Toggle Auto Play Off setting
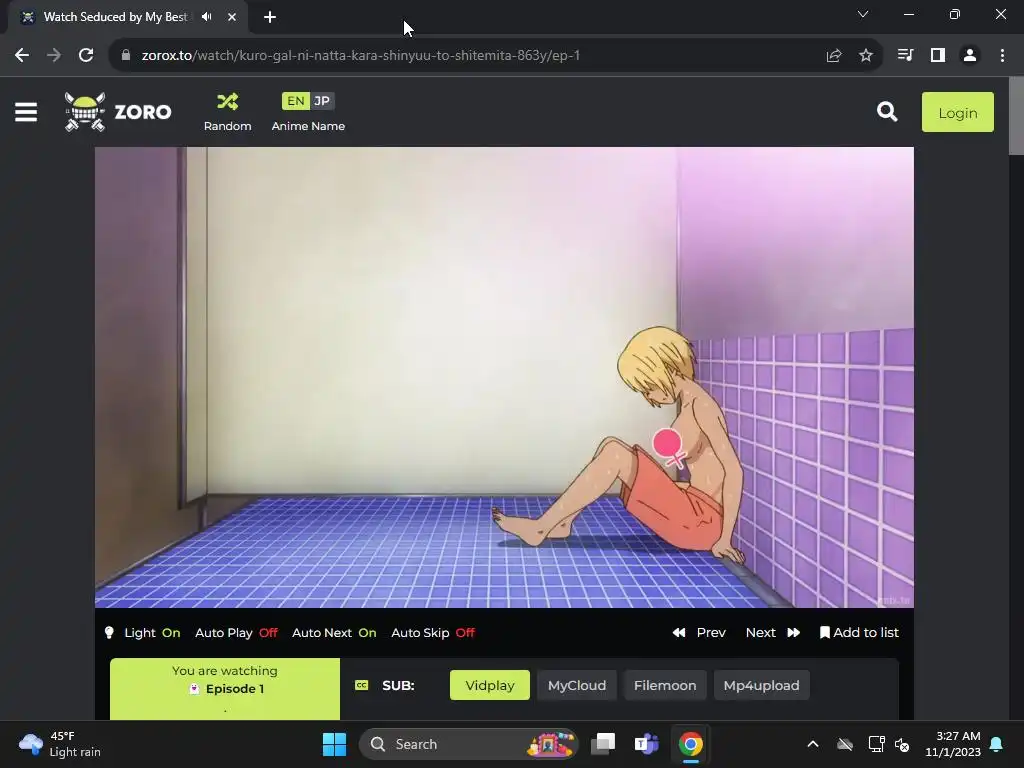This screenshot has height=768, width=1024. coord(236,633)
